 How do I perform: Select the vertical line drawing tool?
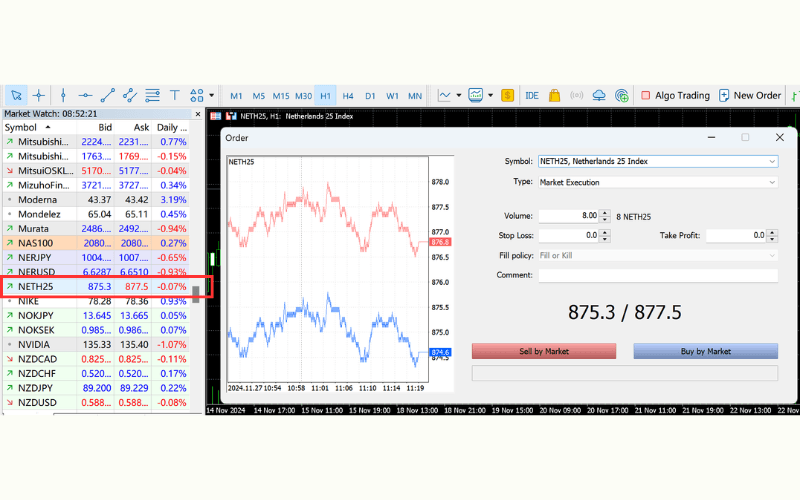click(63, 96)
